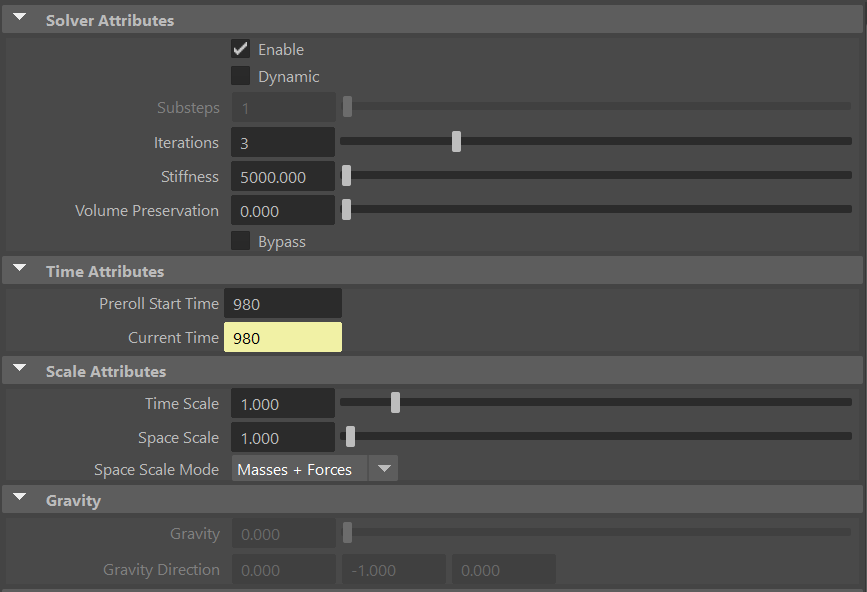The height and width of the screenshot is (592, 867).
Task: Click the Volume Preservation slider handle
Action: [348, 210]
